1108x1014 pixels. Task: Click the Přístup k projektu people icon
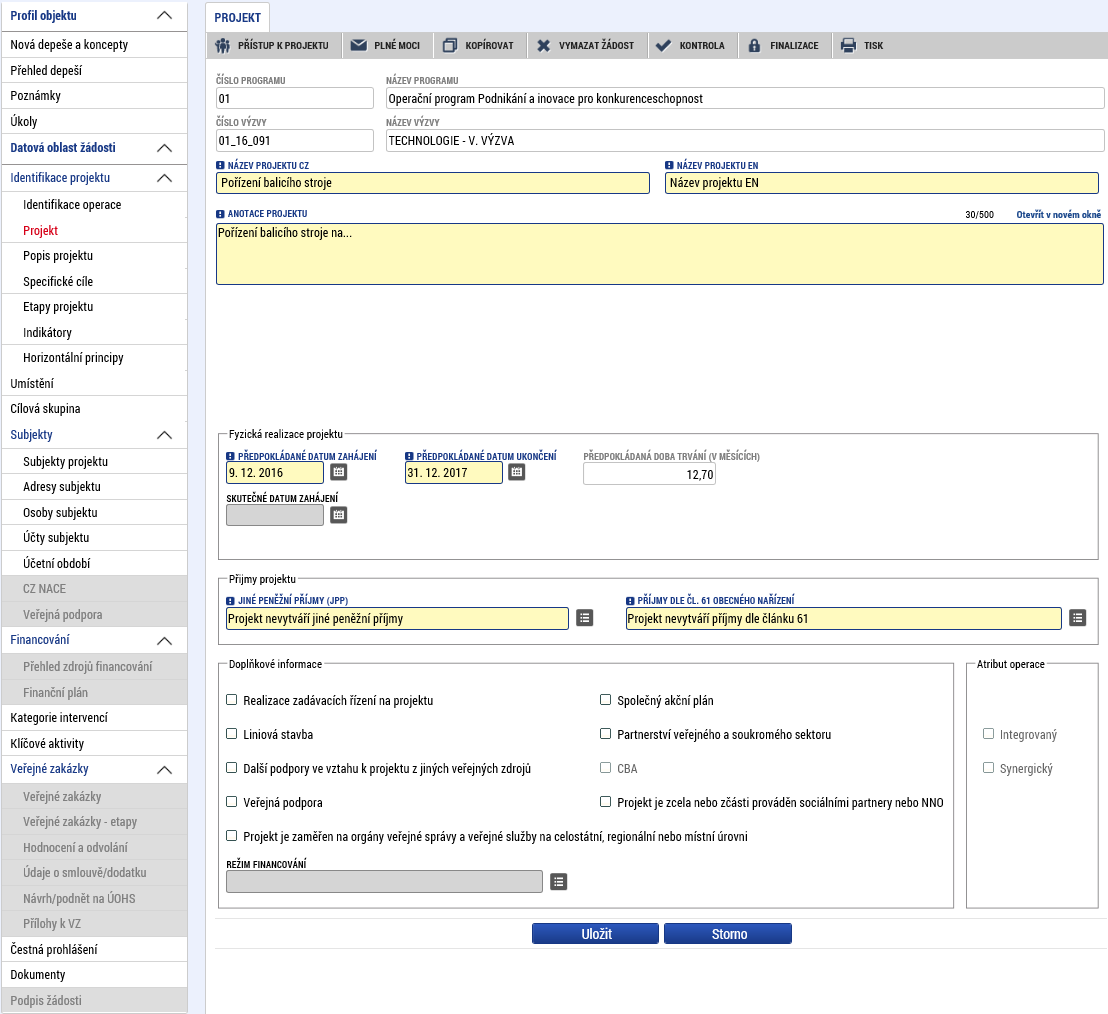[223, 46]
